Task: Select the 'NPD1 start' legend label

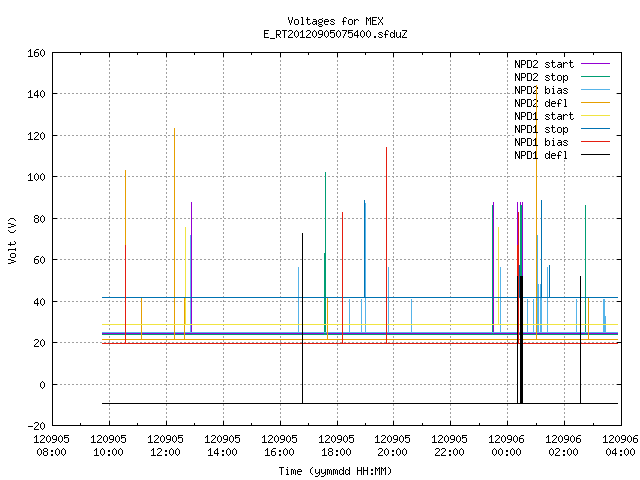Action: pyautogui.click(x=544, y=116)
